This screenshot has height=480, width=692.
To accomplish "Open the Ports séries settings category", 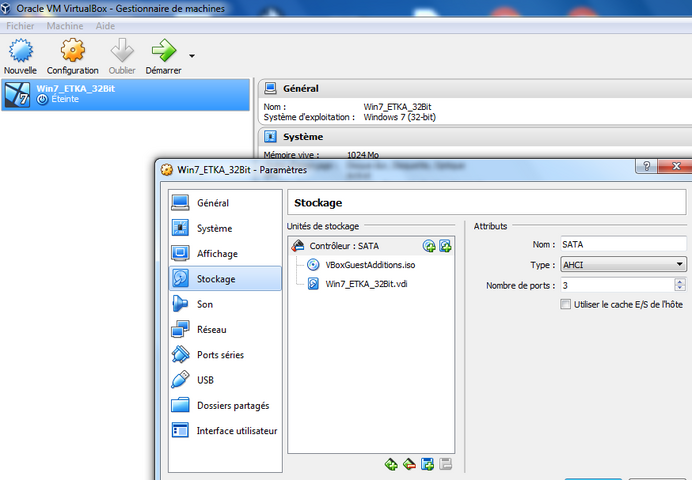I will [225, 355].
